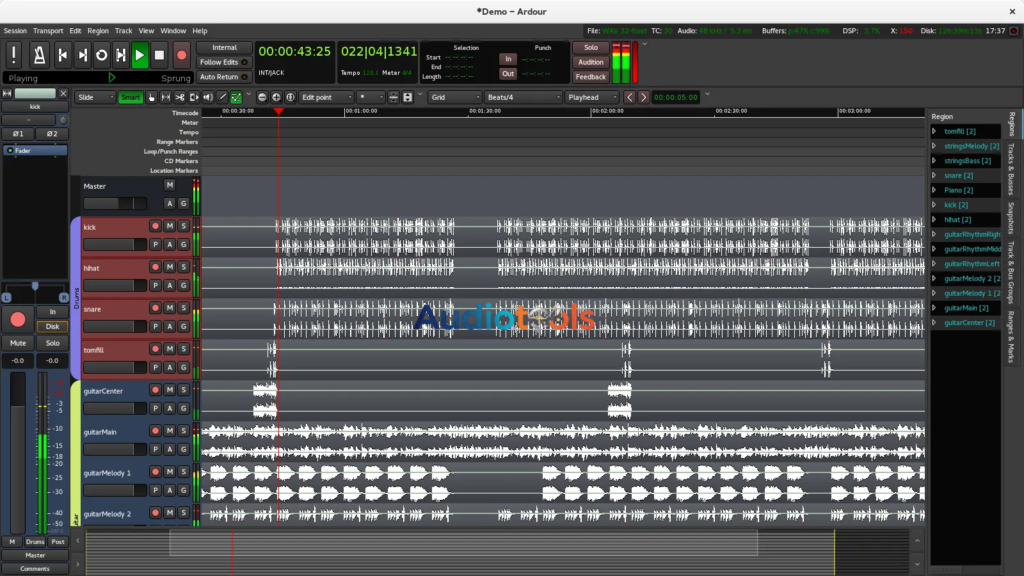Click the zoom out magnifier button
This screenshot has height=576, width=1024.
coord(262,97)
